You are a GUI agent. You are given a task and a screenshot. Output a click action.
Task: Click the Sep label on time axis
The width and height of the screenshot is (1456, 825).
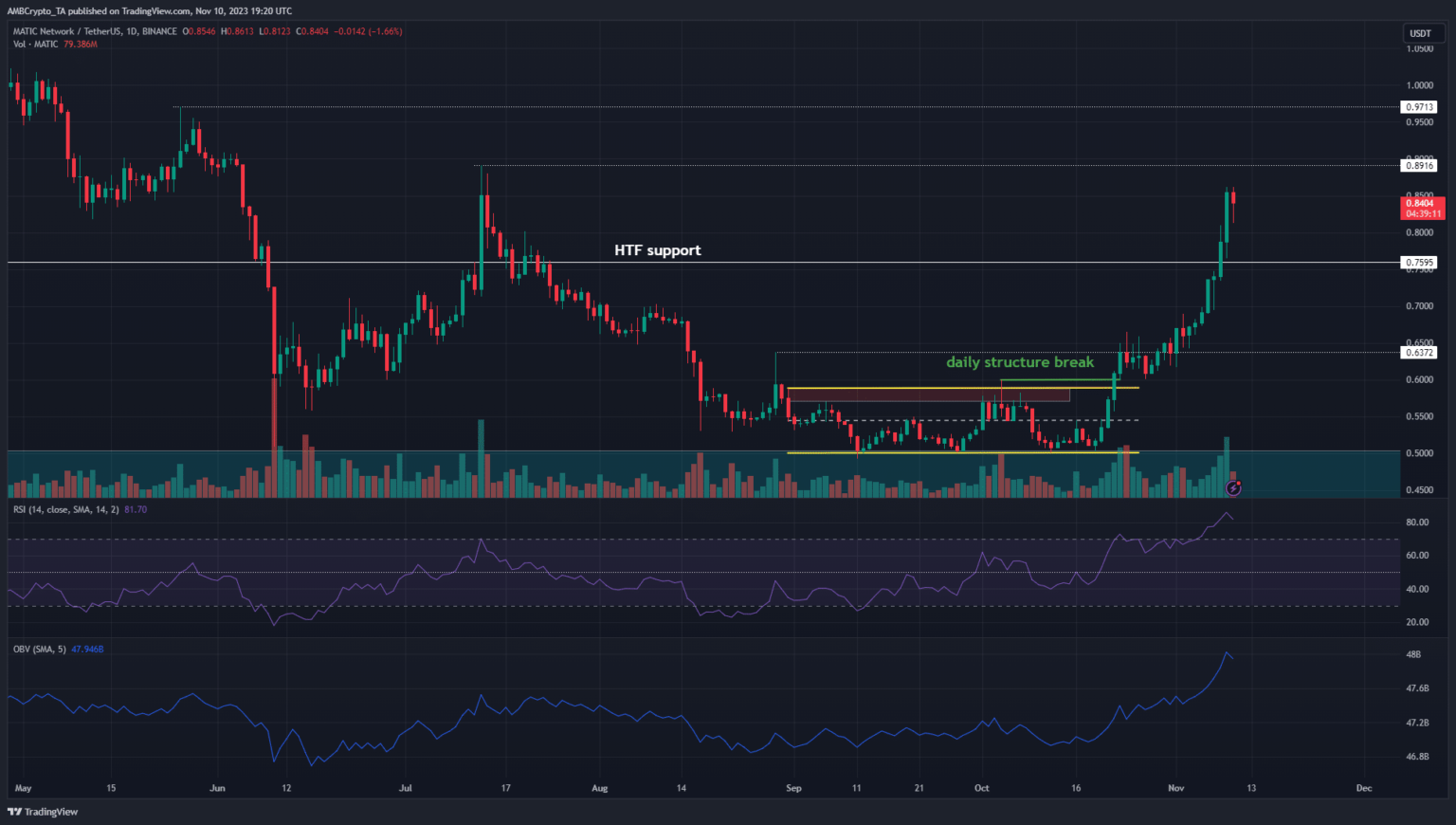(793, 788)
